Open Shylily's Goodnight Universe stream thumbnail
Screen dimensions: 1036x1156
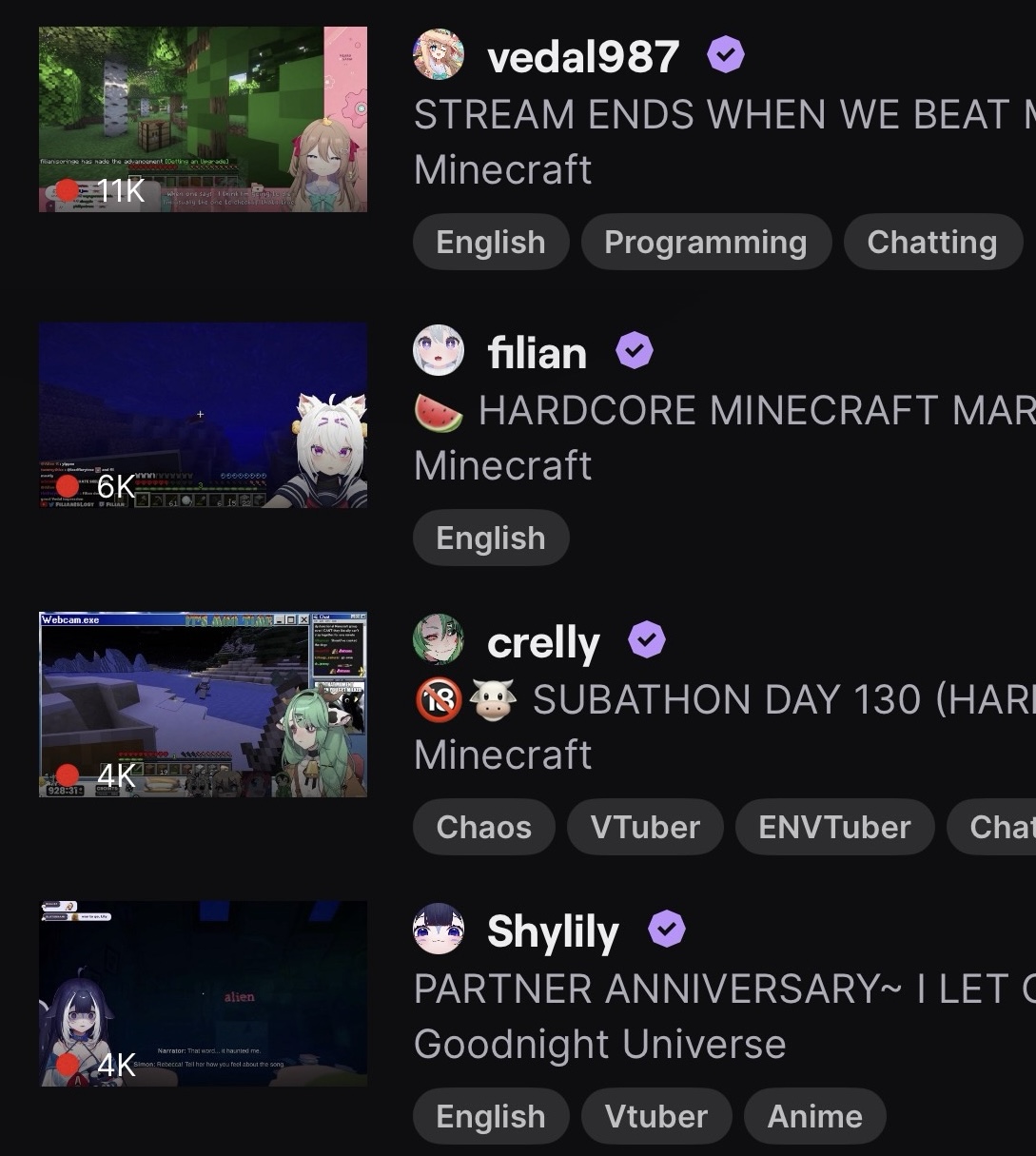(x=203, y=993)
